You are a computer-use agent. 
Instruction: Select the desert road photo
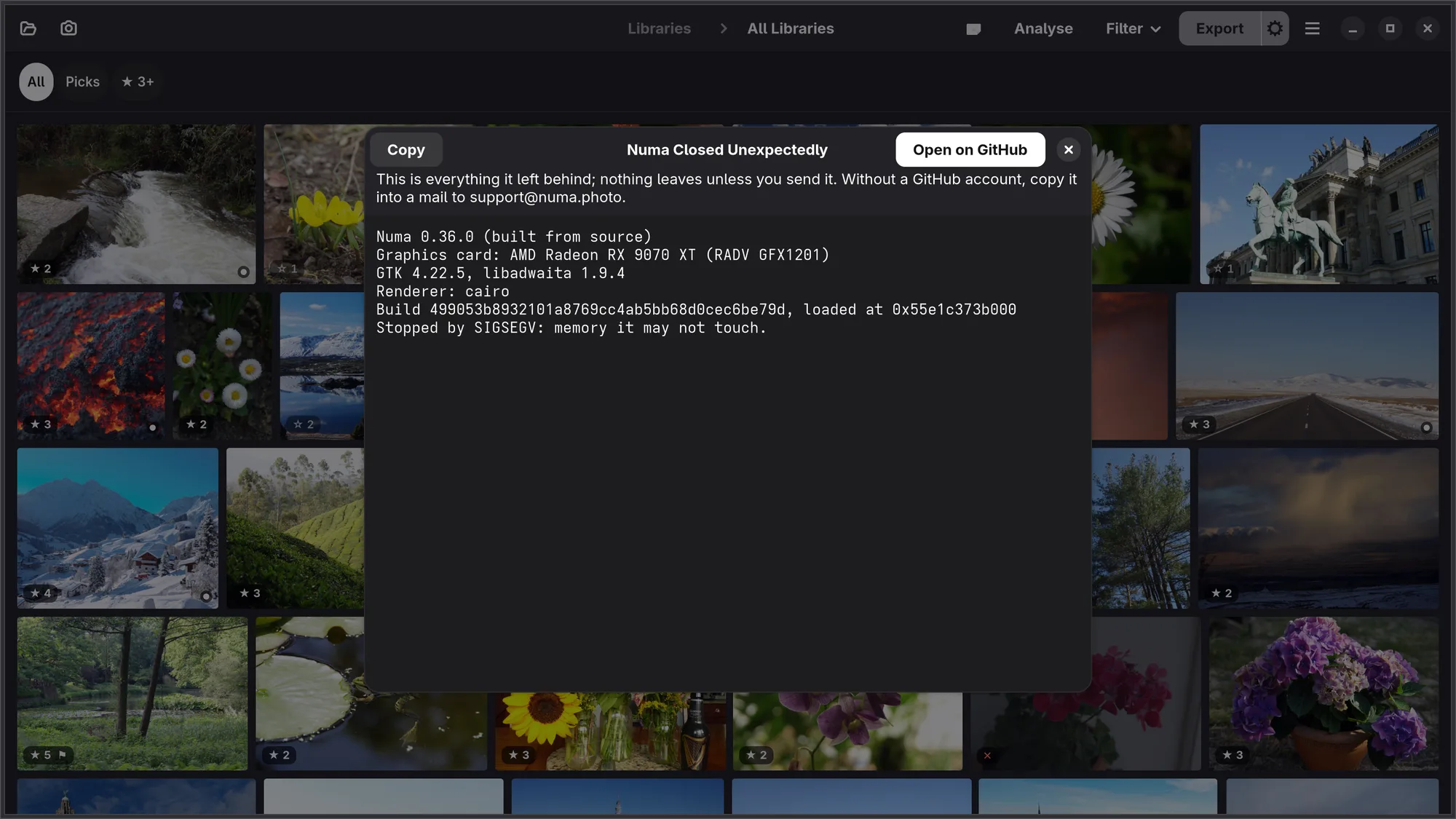(x=1307, y=365)
